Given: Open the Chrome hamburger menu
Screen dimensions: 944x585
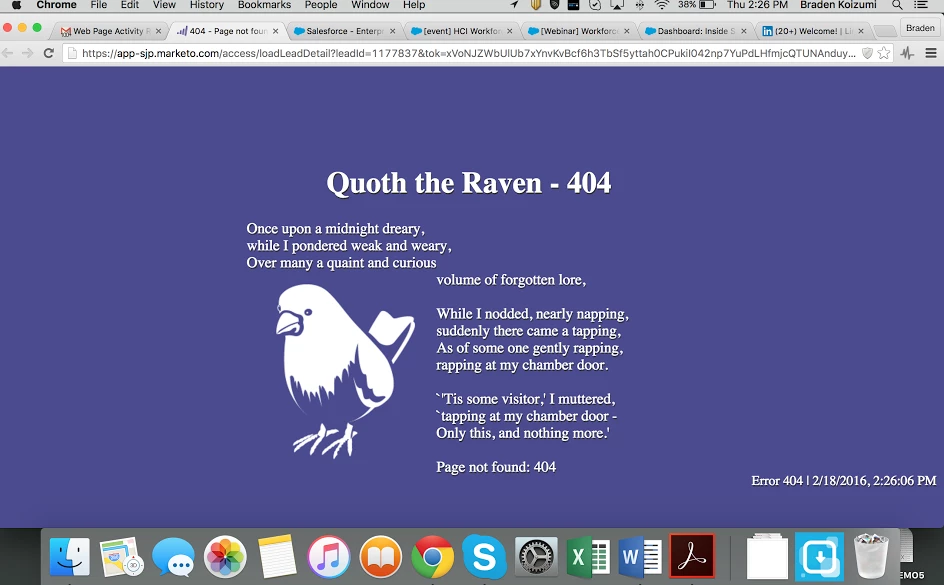Looking at the screenshot, I should [931, 53].
